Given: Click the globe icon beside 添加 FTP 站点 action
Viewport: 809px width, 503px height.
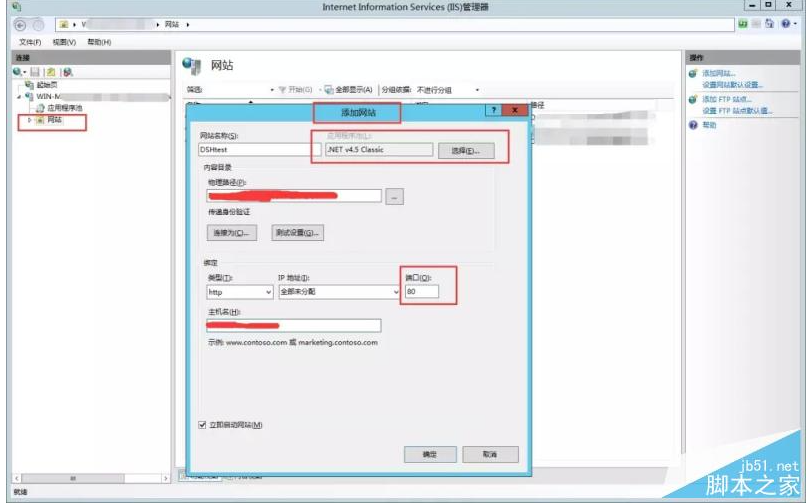Looking at the screenshot, I should tap(693, 99).
